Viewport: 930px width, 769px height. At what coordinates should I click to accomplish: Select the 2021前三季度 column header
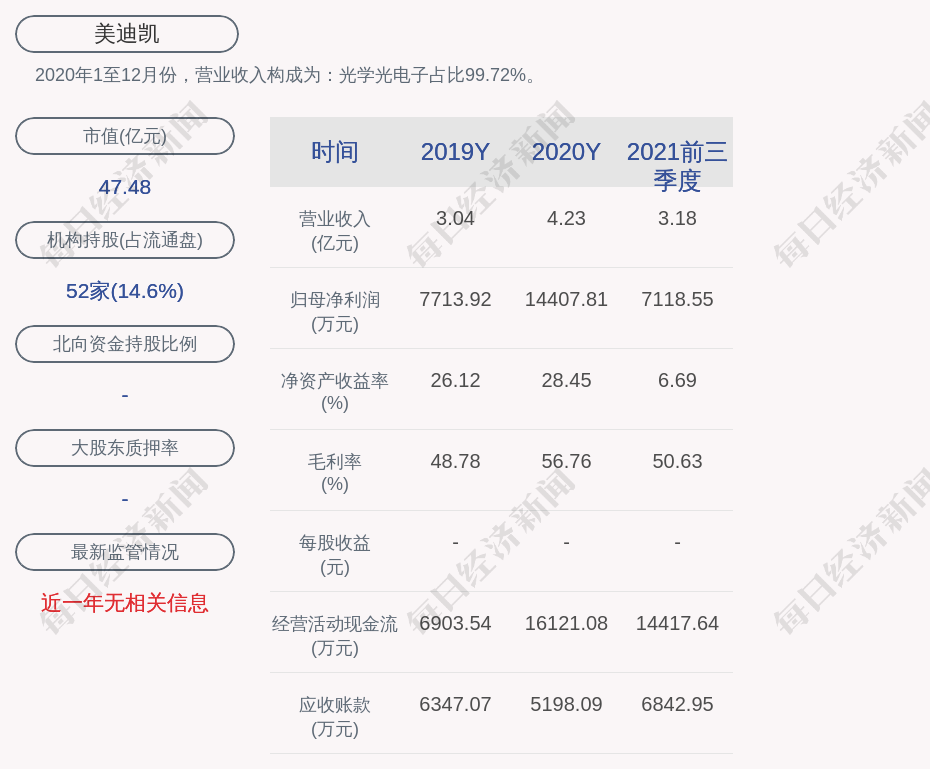point(677,166)
